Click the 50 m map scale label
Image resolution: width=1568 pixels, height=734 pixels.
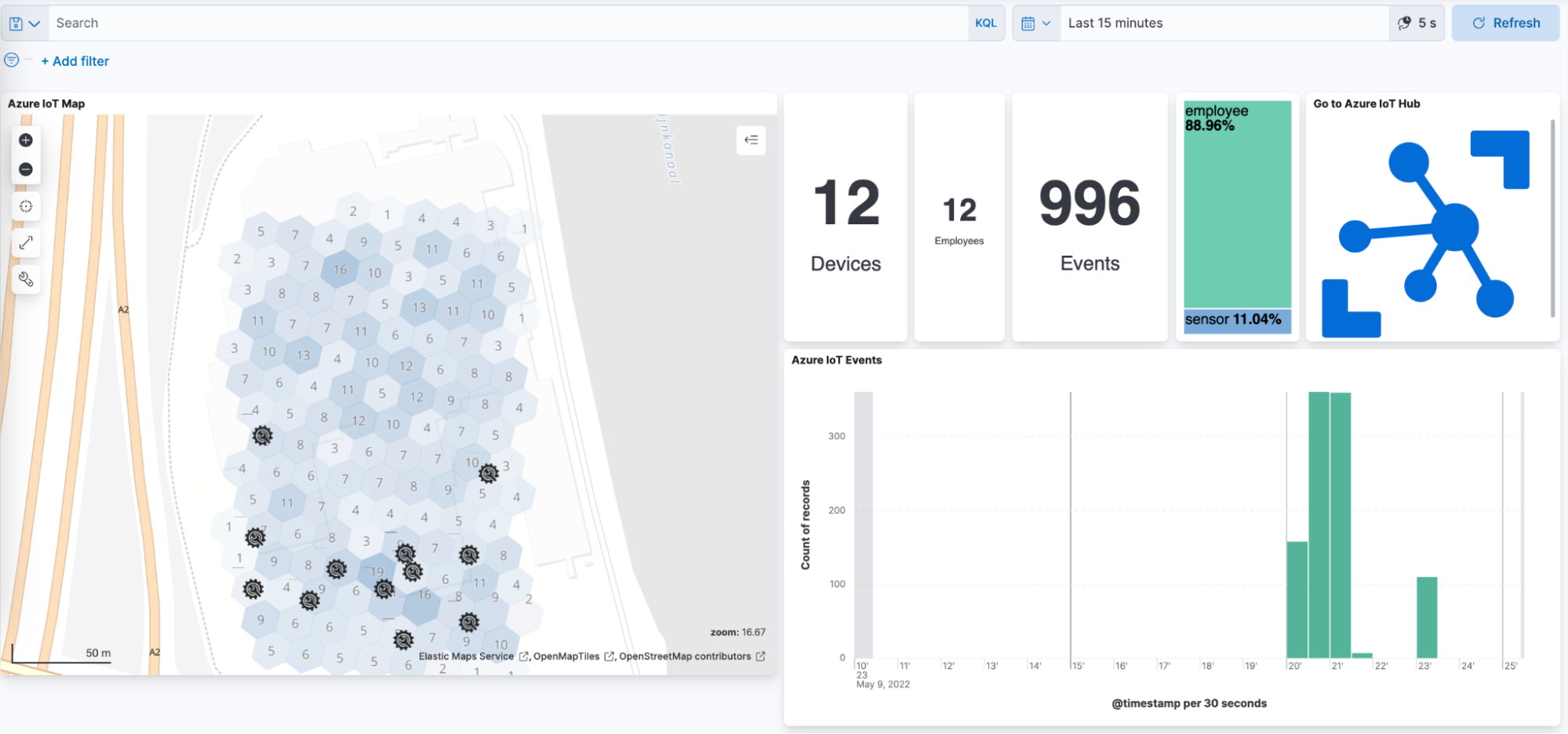tap(98, 652)
